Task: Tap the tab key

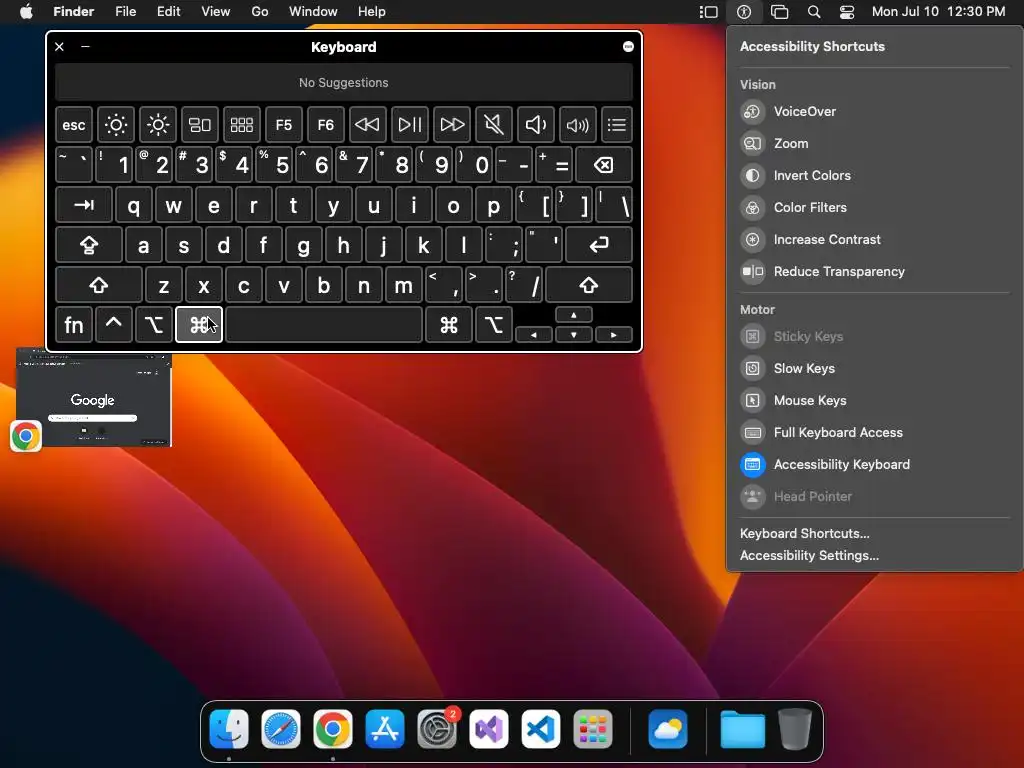Action: coord(84,205)
